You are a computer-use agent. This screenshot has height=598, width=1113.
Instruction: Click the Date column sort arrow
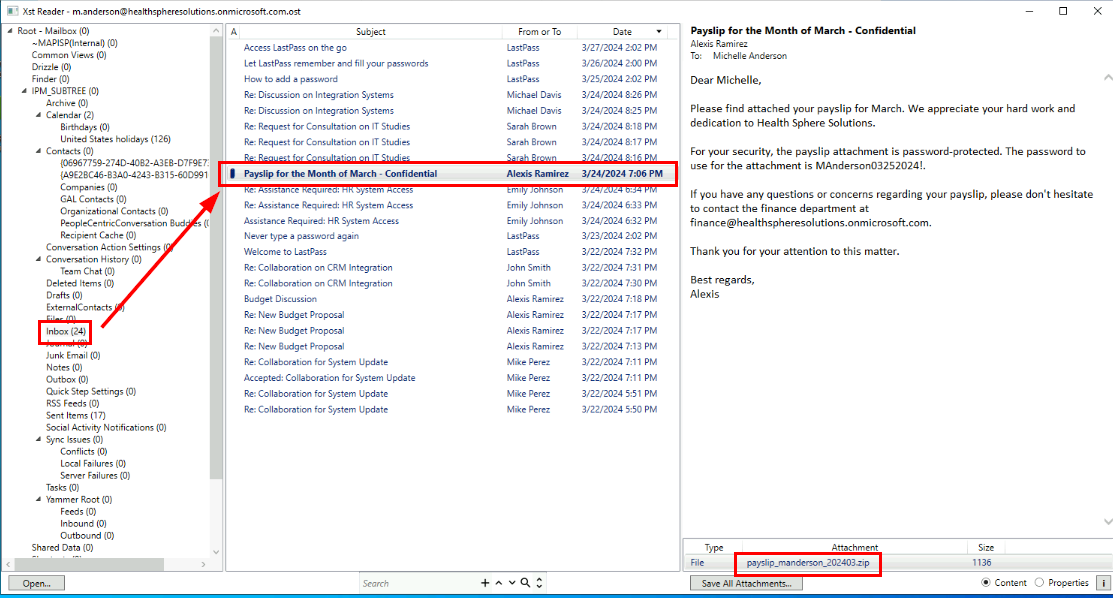658,32
